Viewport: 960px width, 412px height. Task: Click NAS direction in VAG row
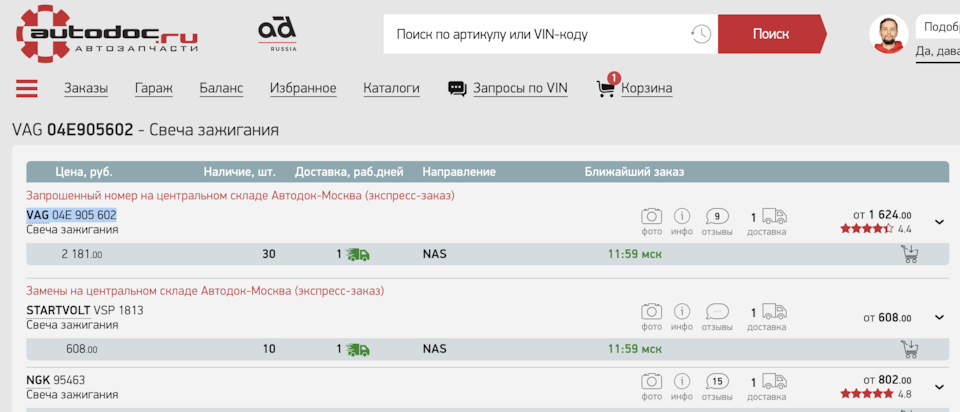tap(434, 254)
